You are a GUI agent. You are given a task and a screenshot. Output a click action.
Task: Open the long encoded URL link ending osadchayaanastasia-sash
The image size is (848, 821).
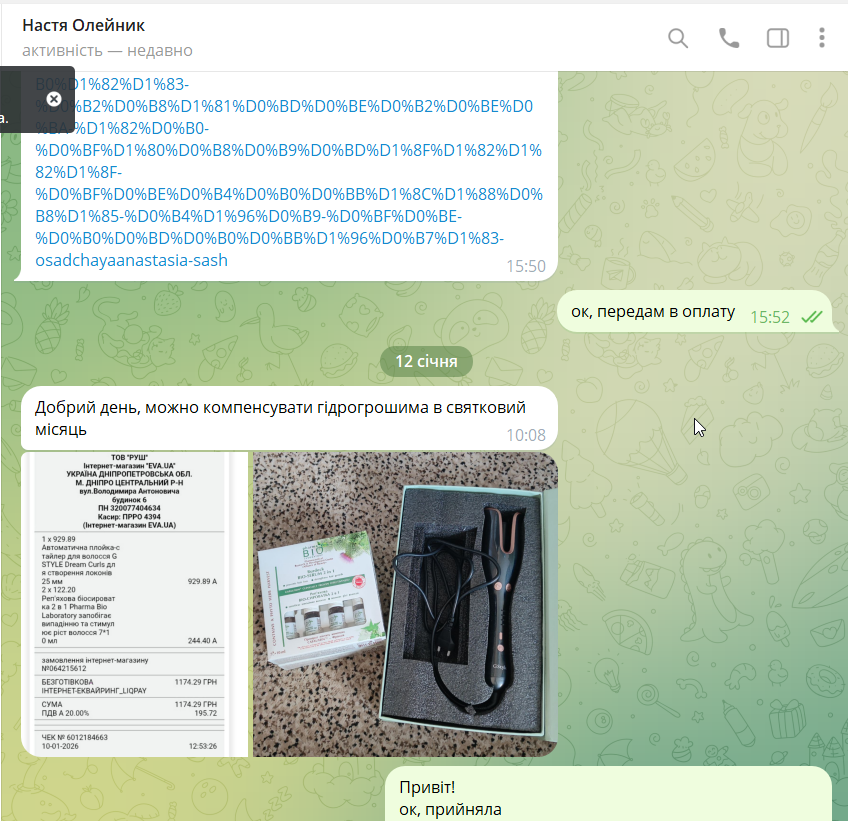click(289, 172)
